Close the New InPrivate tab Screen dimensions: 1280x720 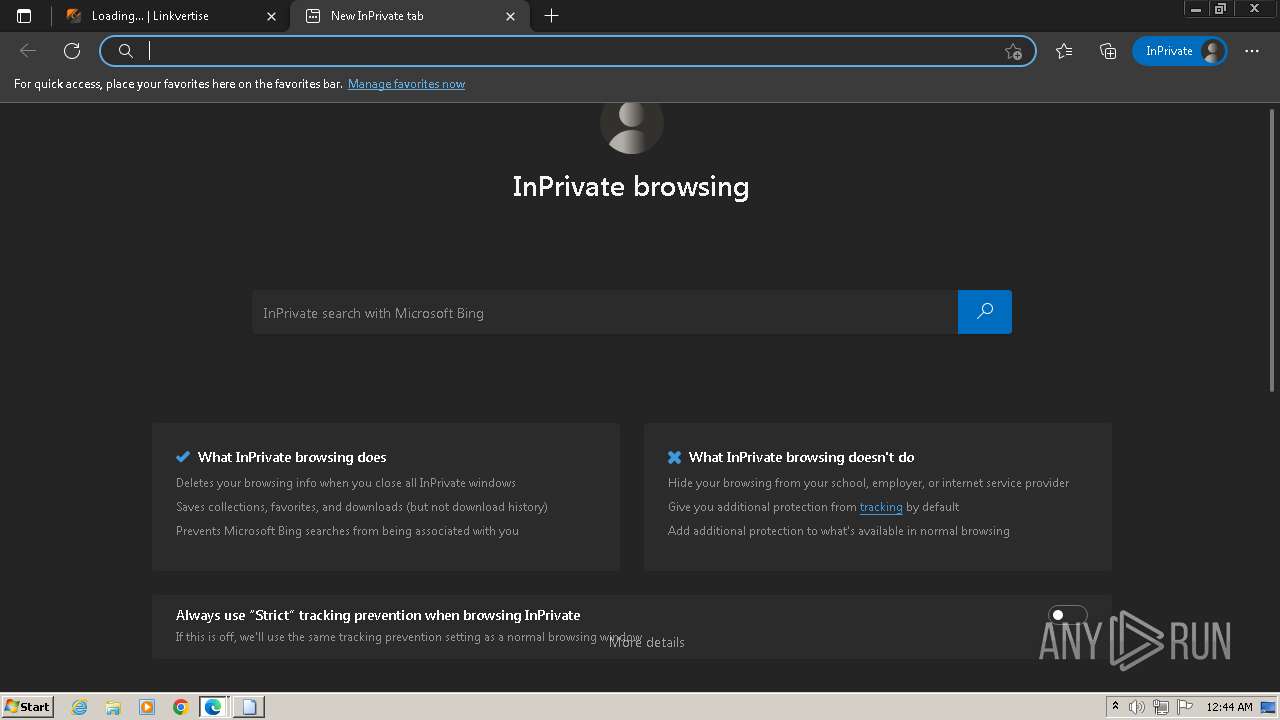click(511, 16)
